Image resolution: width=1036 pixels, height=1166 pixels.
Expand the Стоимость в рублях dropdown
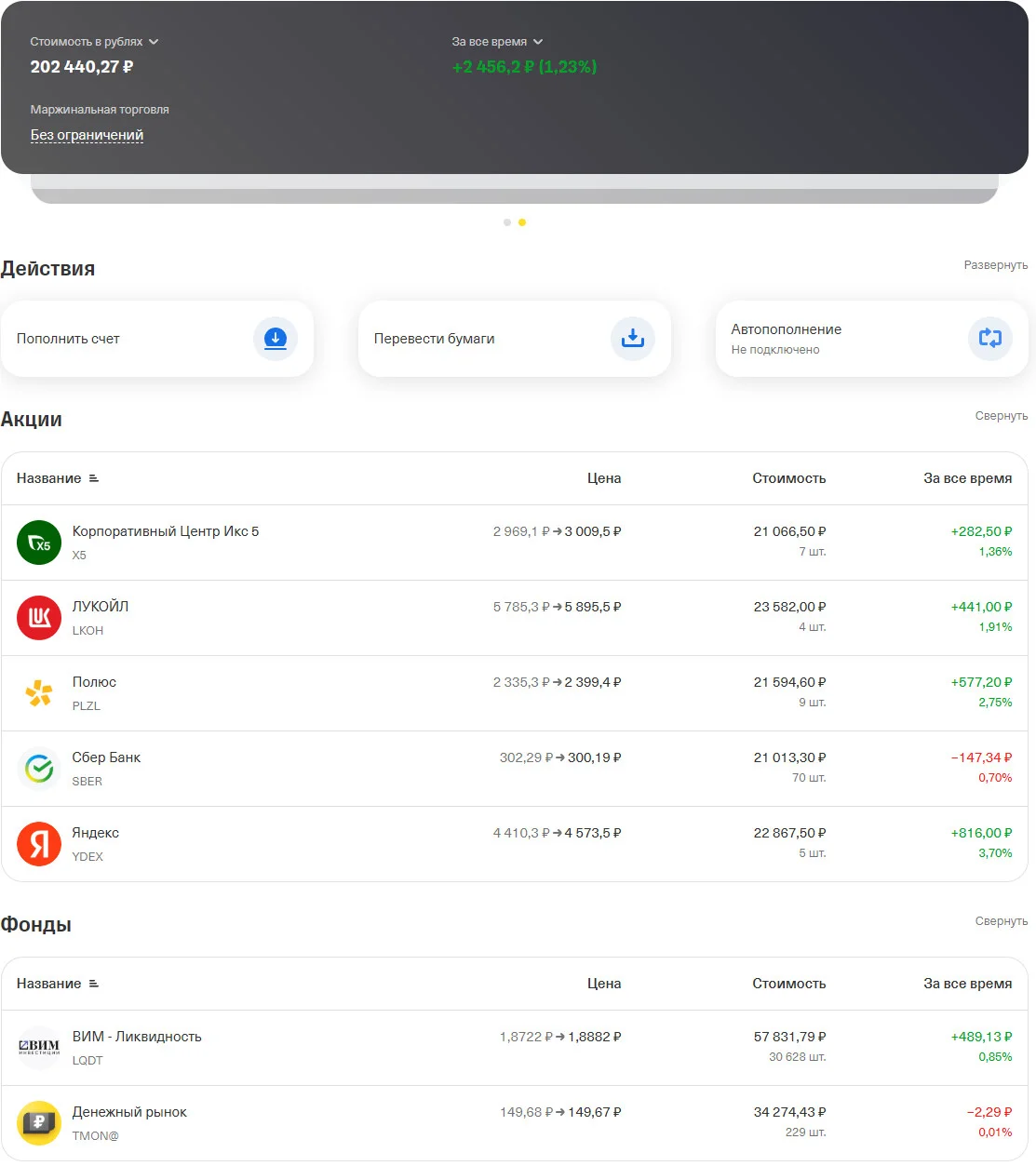(x=94, y=42)
